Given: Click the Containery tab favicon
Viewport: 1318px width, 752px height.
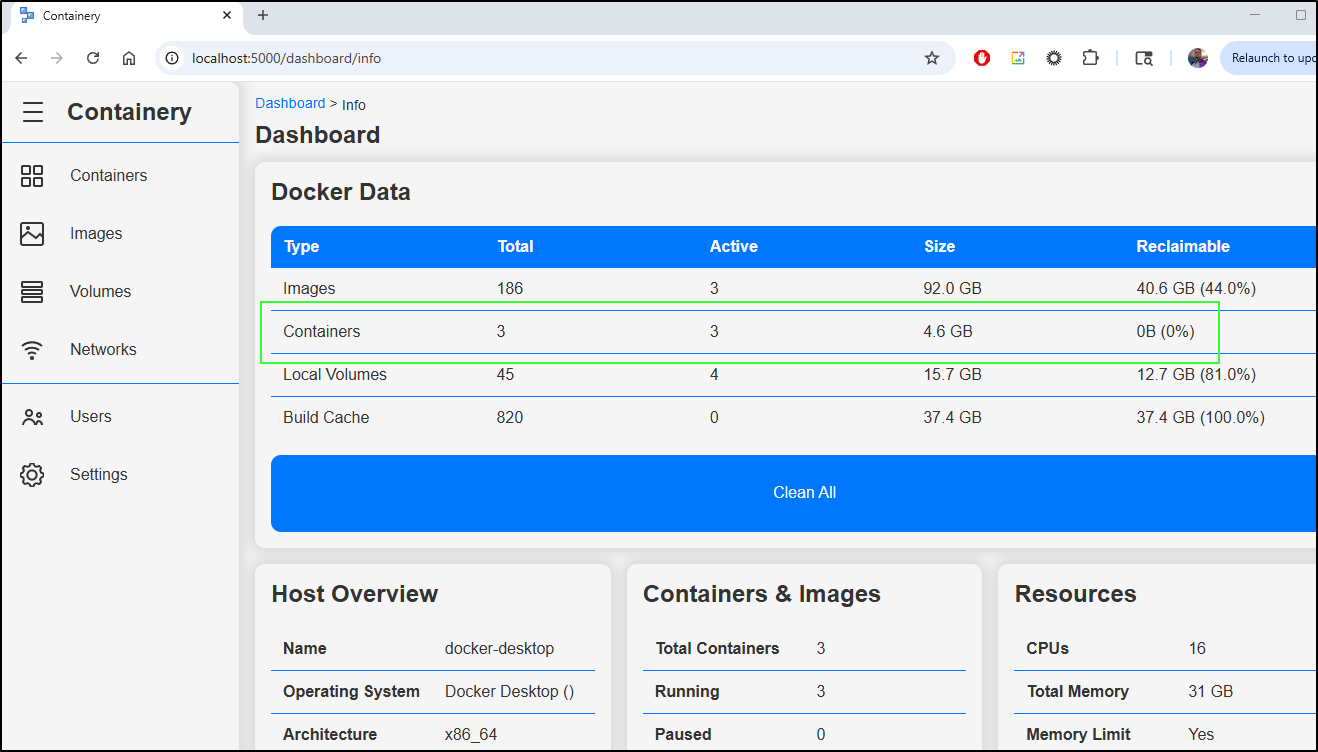Looking at the screenshot, I should click(x=28, y=16).
